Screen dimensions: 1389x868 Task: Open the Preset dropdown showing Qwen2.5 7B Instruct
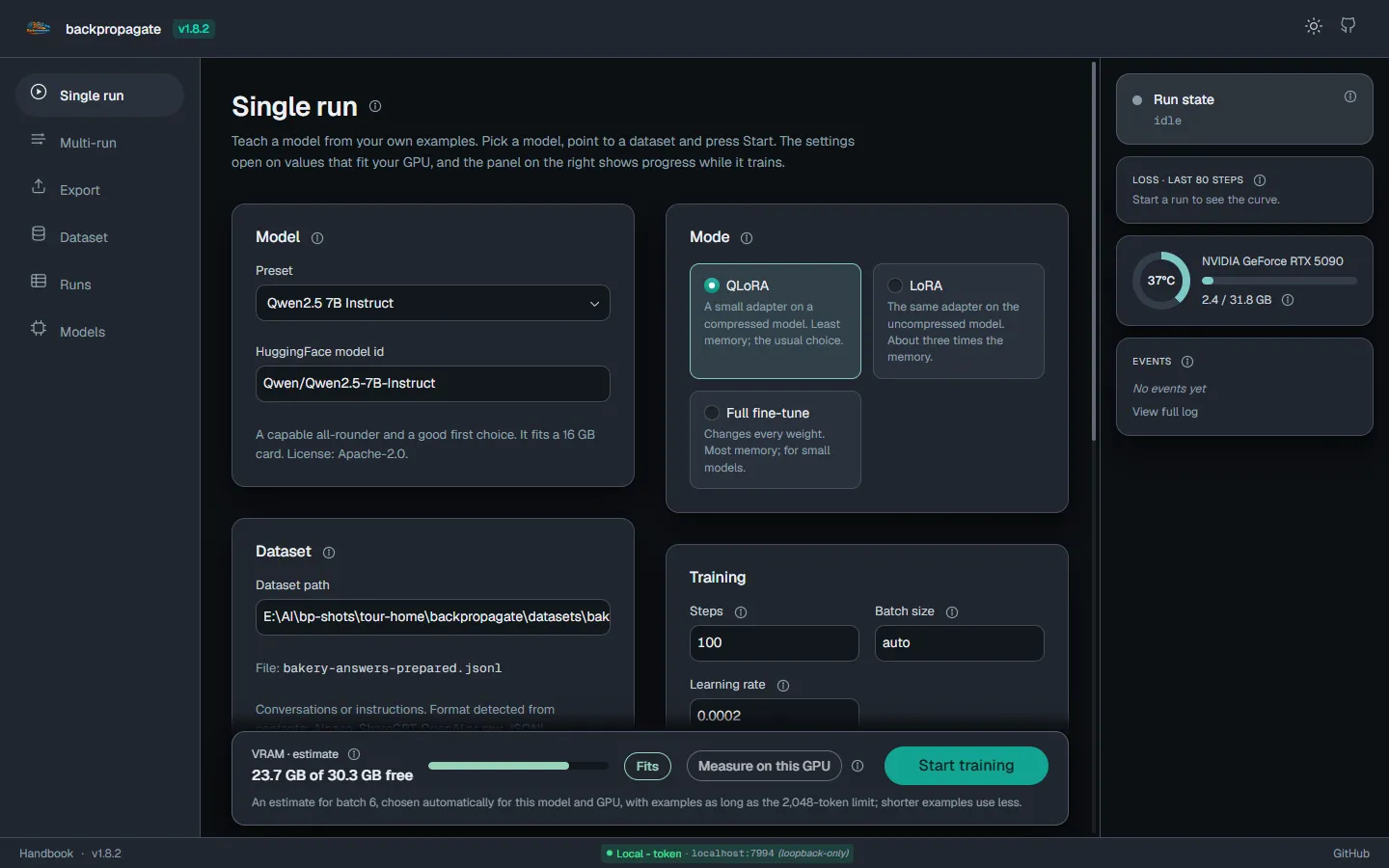click(x=433, y=303)
